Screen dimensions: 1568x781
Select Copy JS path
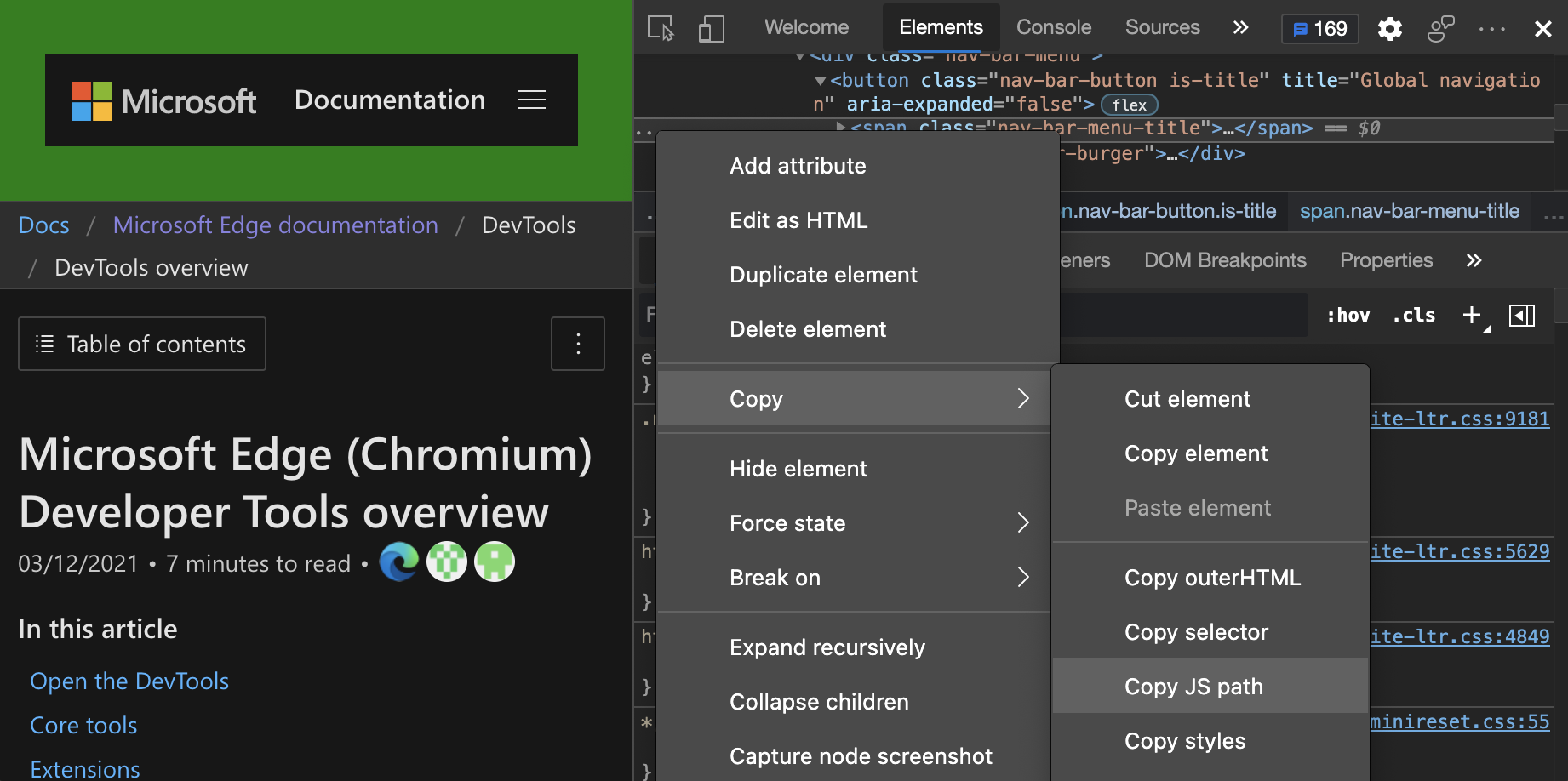pos(1210,686)
